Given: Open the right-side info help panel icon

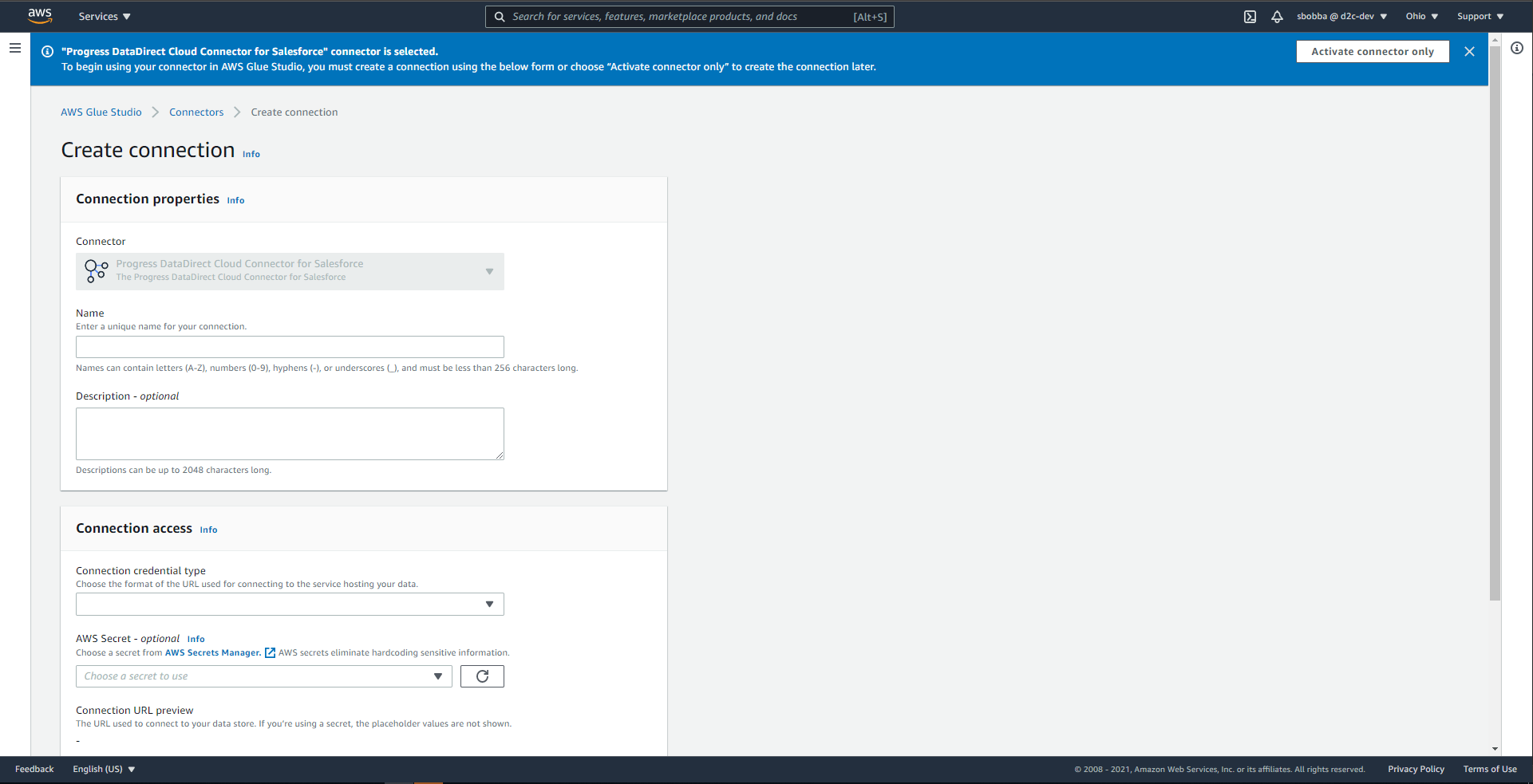Looking at the screenshot, I should tap(1517, 49).
